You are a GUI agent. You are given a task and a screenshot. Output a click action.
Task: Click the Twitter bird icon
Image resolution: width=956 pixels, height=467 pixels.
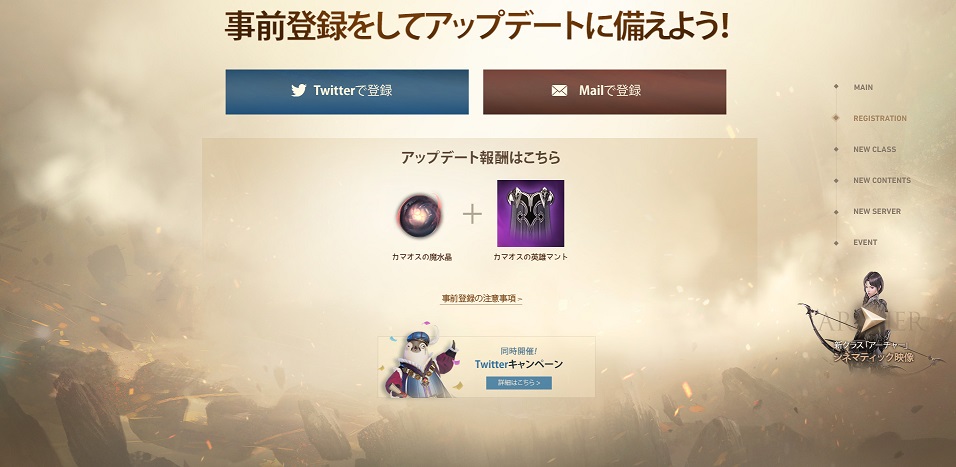click(x=298, y=91)
